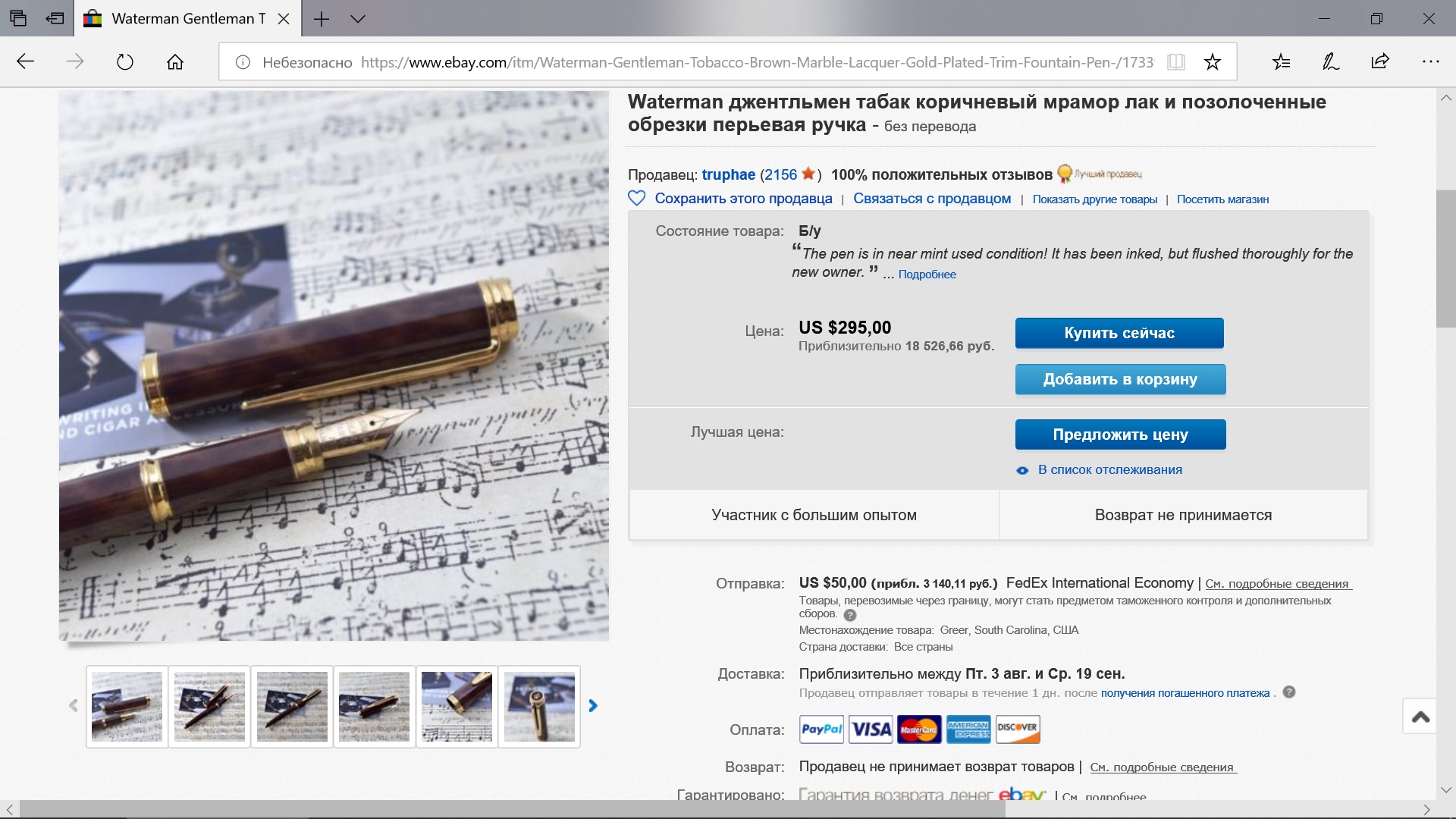Select the sixth pen cap thumbnail
Viewport: 1456px width, 819px height.
[x=539, y=707]
